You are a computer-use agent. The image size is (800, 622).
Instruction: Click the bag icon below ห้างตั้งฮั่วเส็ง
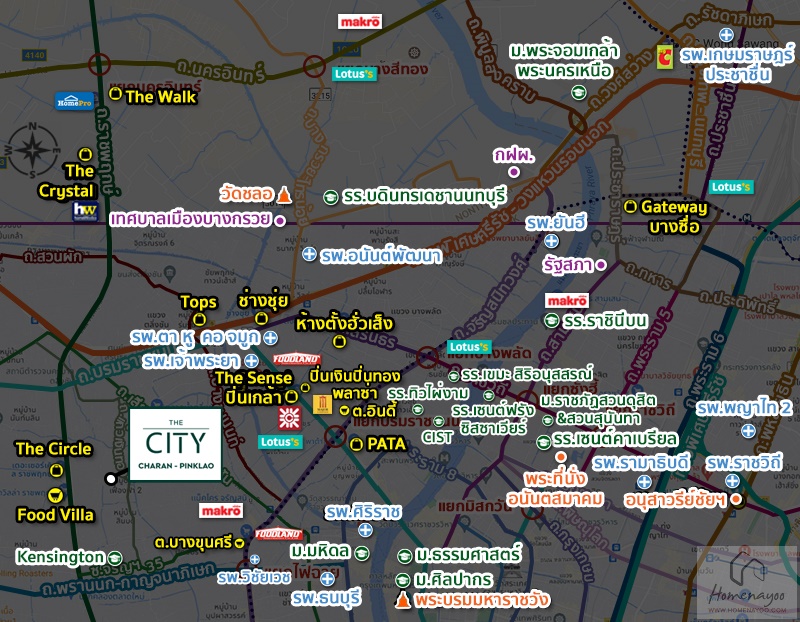pos(339,341)
